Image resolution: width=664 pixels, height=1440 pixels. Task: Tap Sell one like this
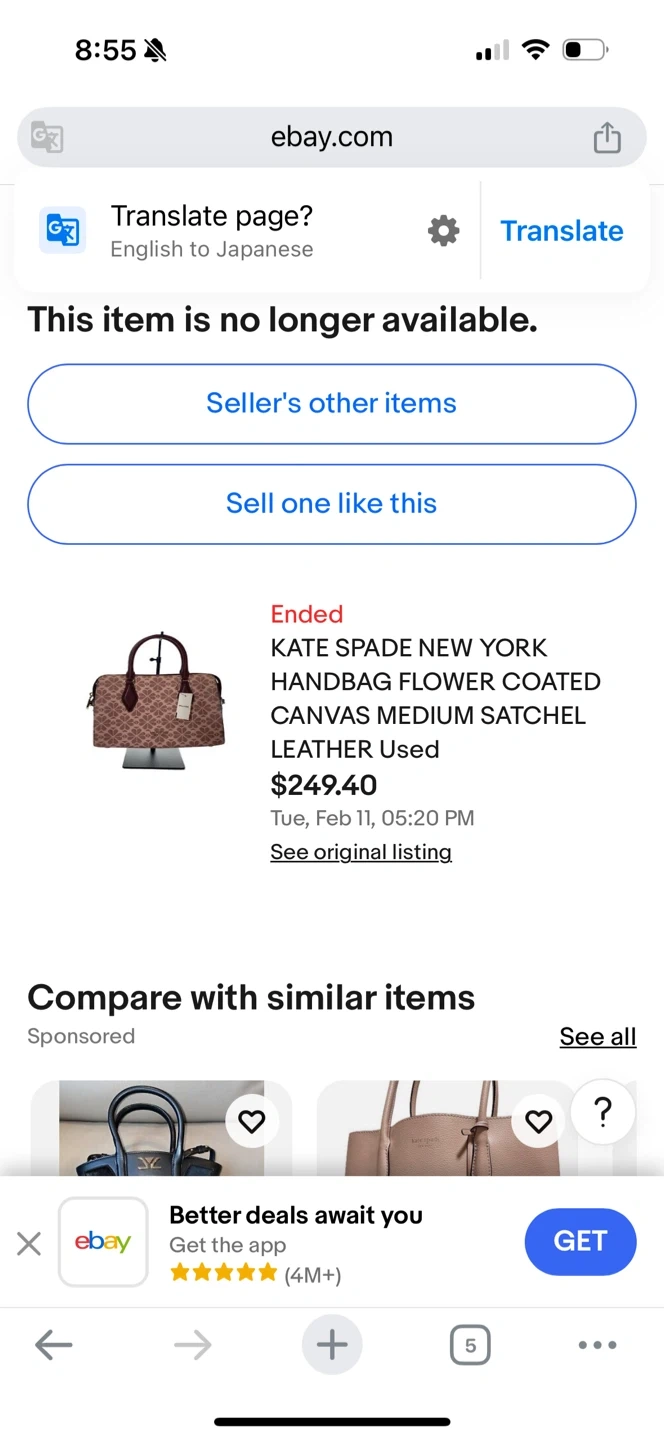point(331,504)
